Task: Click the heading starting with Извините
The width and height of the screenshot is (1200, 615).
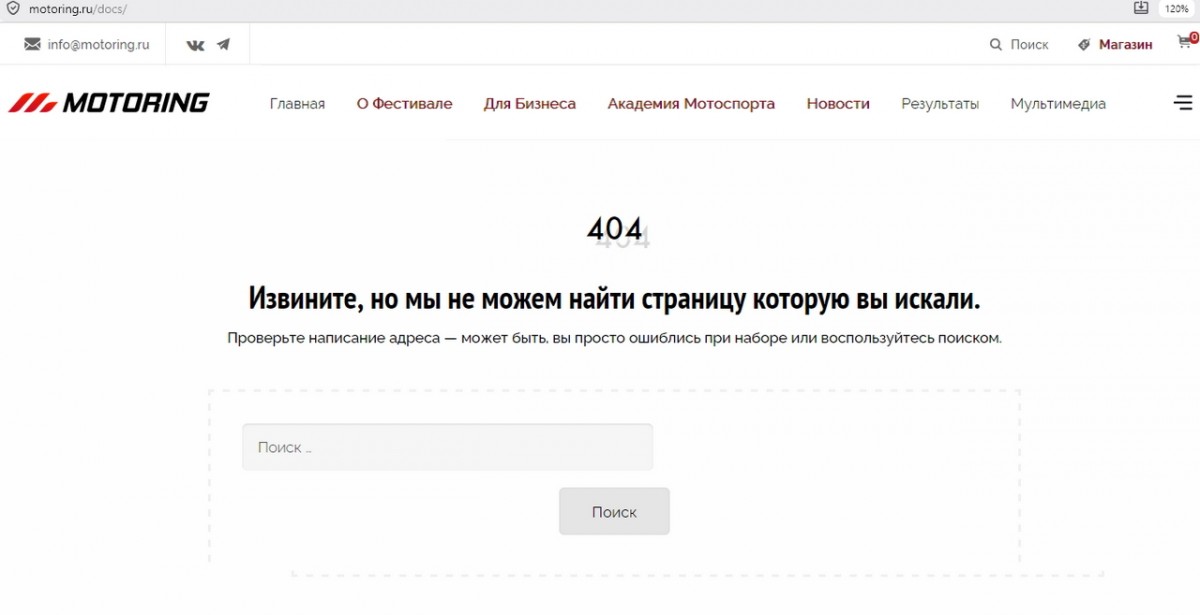Action: [614, 298]
